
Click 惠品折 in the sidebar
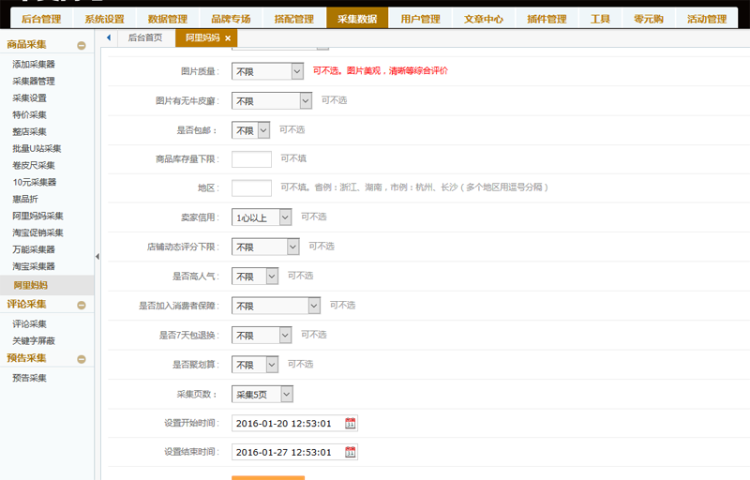(x=25, y=199)
